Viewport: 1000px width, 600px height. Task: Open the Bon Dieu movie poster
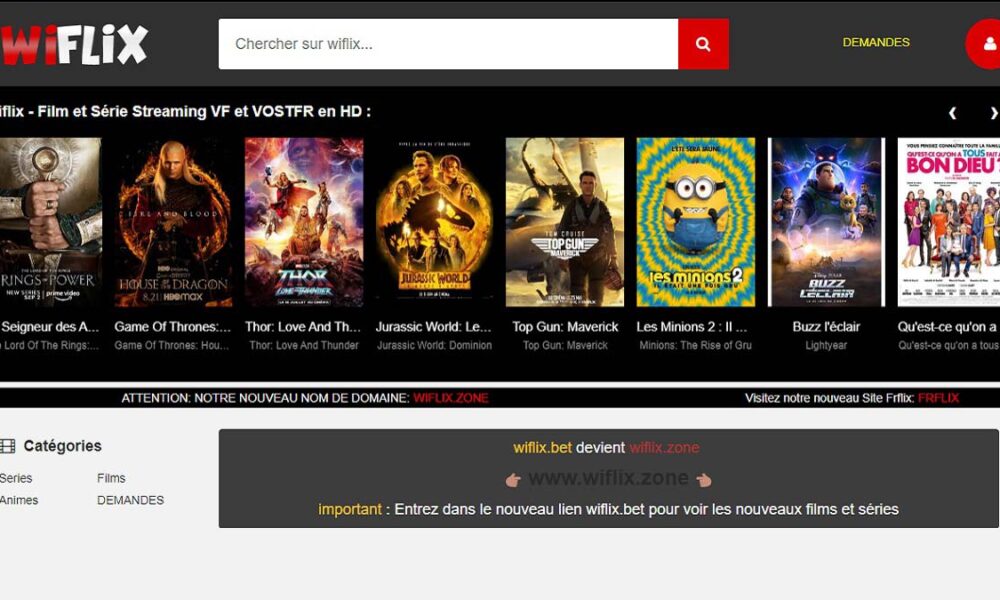pos(949,222)
